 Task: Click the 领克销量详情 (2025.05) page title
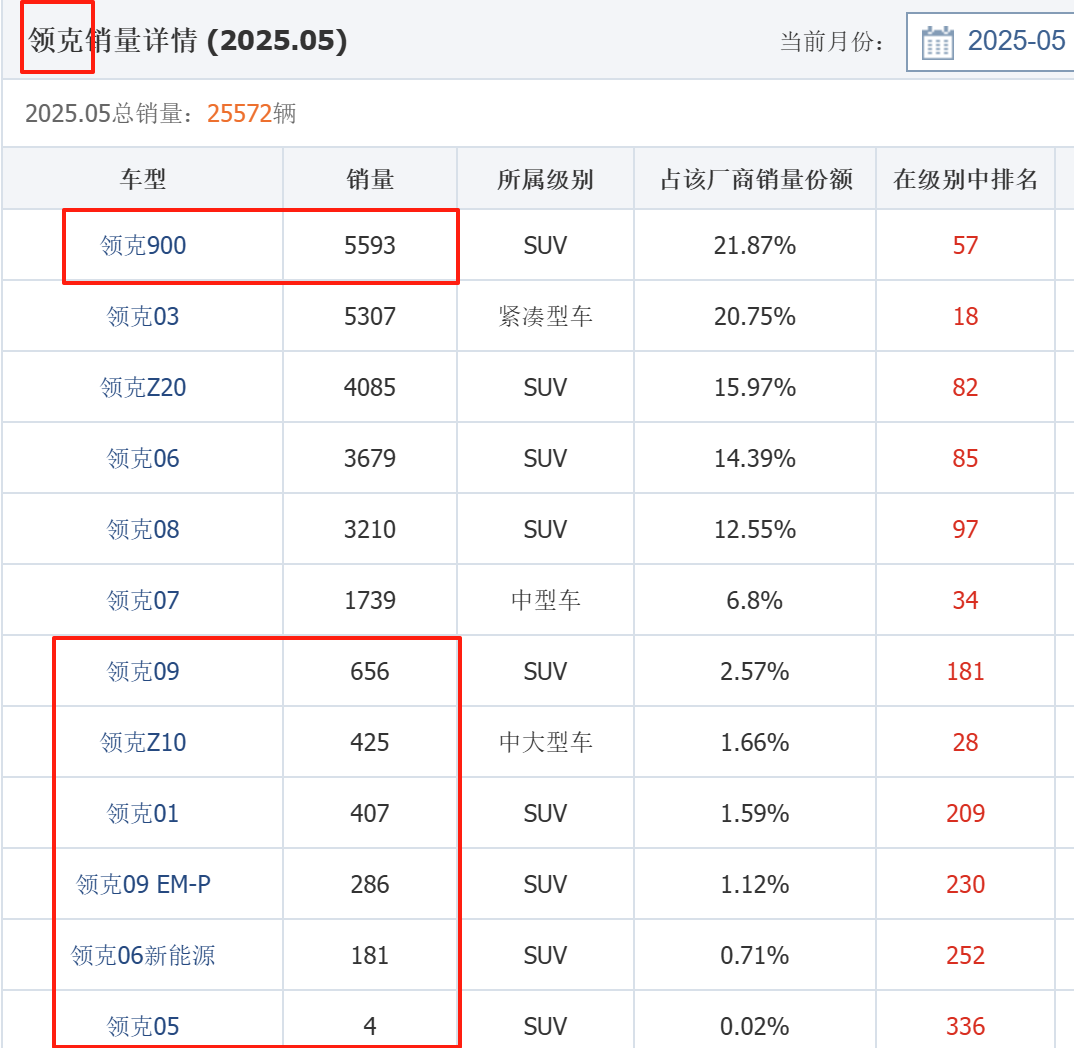coord(188,40)
